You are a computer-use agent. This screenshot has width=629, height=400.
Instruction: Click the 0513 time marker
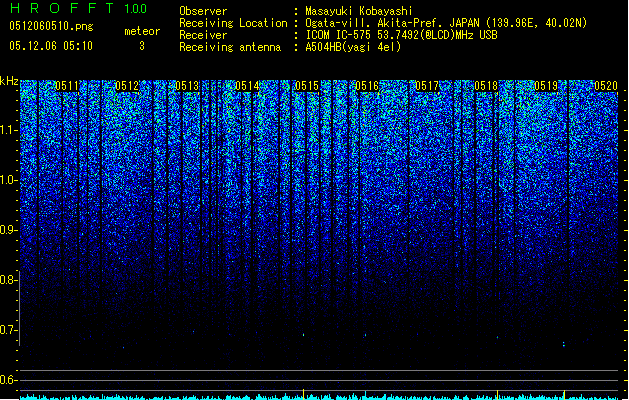[187, 86]
